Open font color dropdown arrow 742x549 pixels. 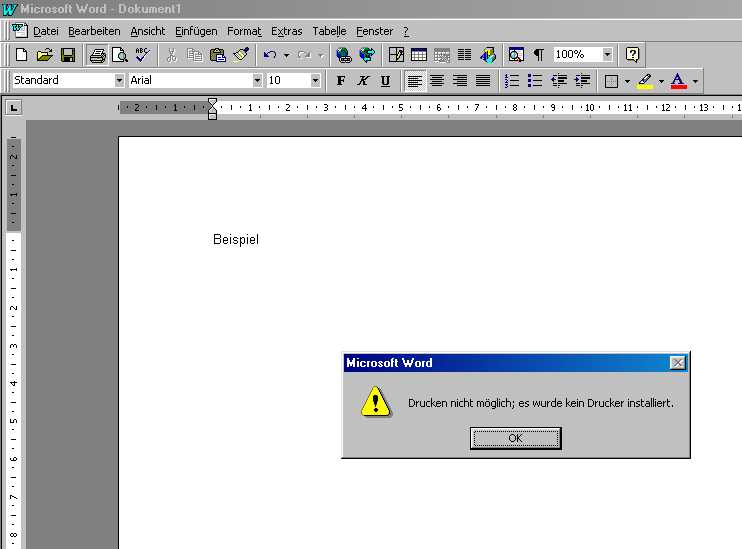point(695,81)
